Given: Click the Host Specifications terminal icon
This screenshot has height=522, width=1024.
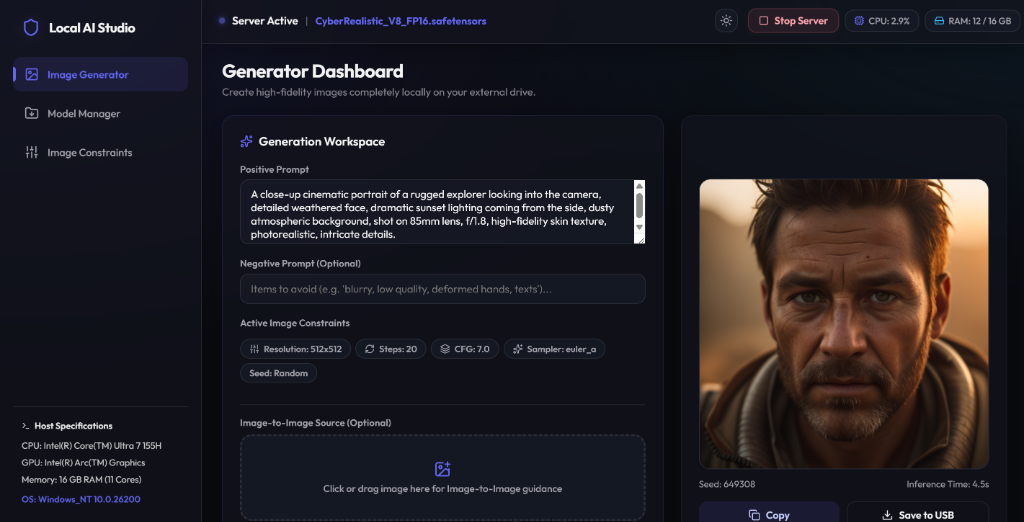Looking at the screenshot, I should click(x=25, y=426).
